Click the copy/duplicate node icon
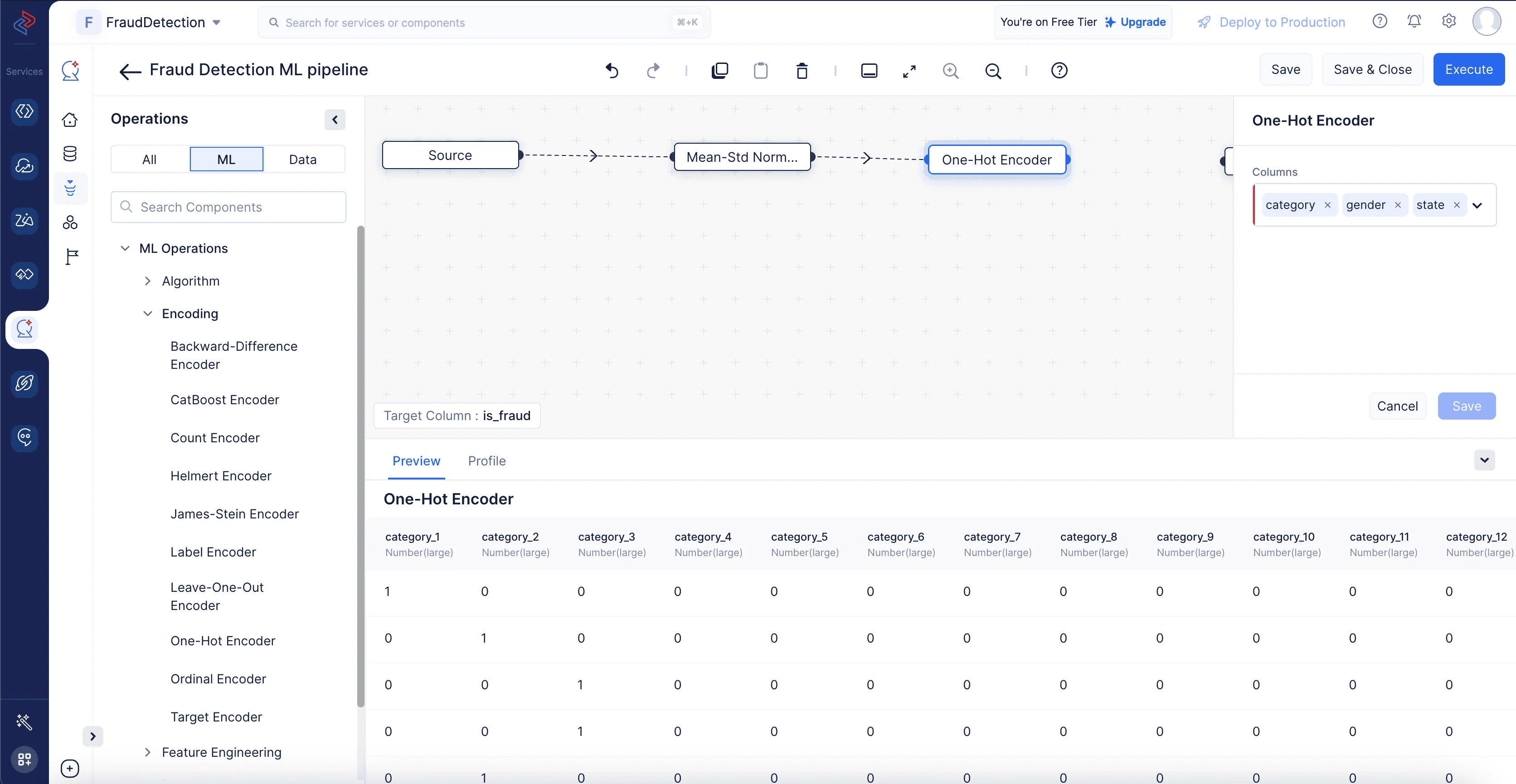The width and height of the screenshot is (1516, 784). click(x=719, y=71)
